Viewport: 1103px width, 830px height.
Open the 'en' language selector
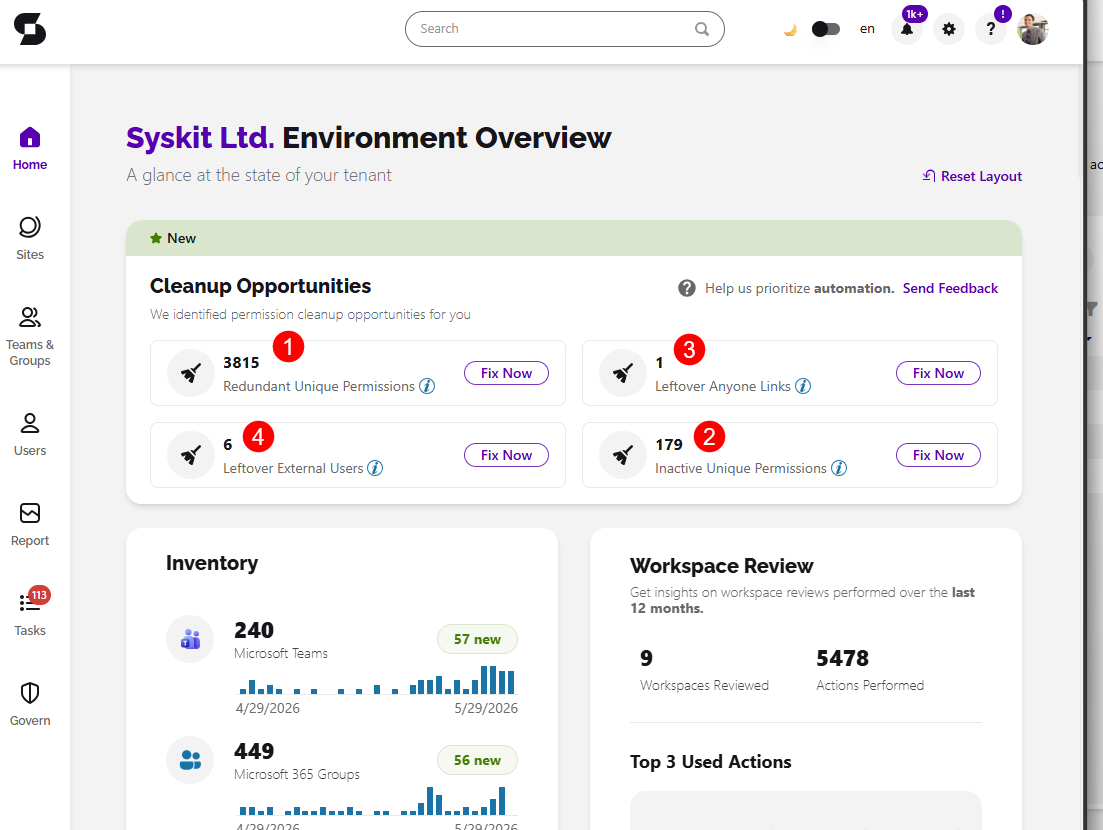coord(867,29)
